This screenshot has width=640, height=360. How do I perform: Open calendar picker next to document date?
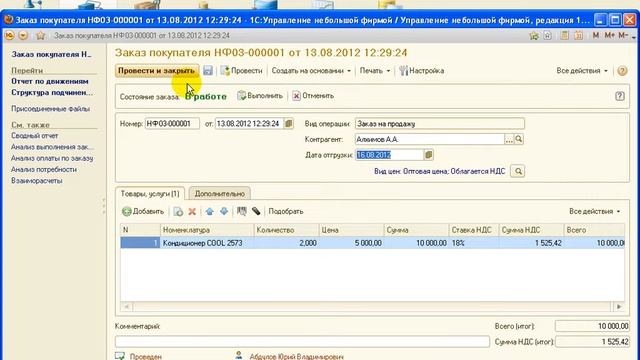click(x=288, y=123)
